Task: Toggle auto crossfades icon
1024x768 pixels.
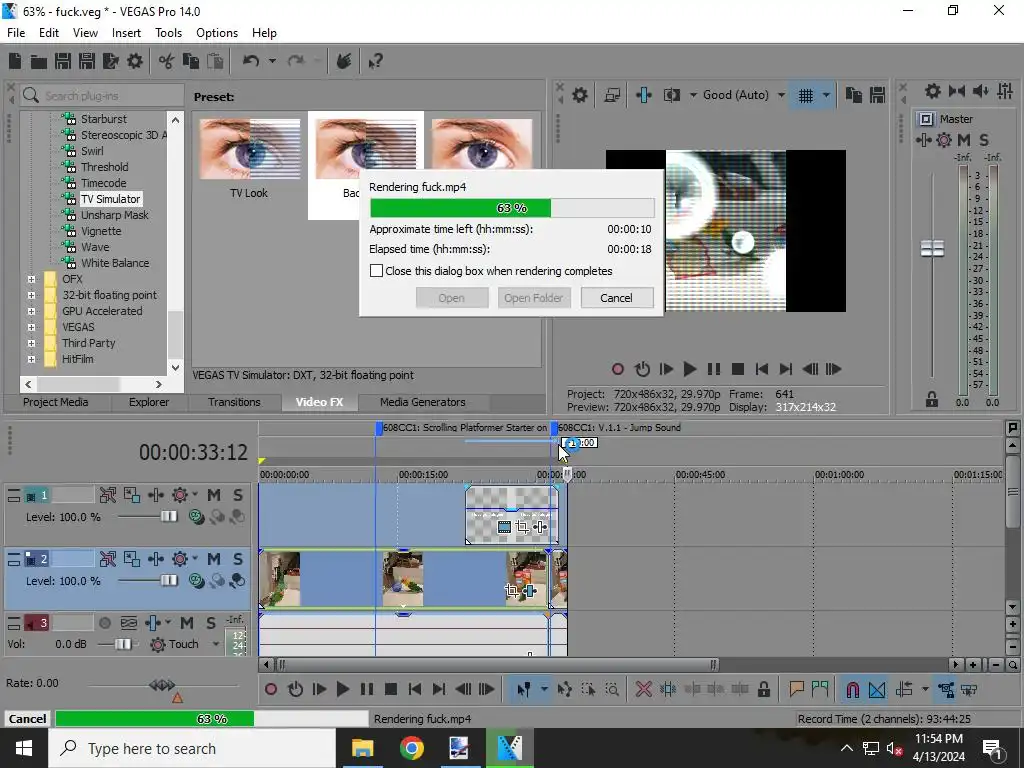Action: (x=877, y=689)
